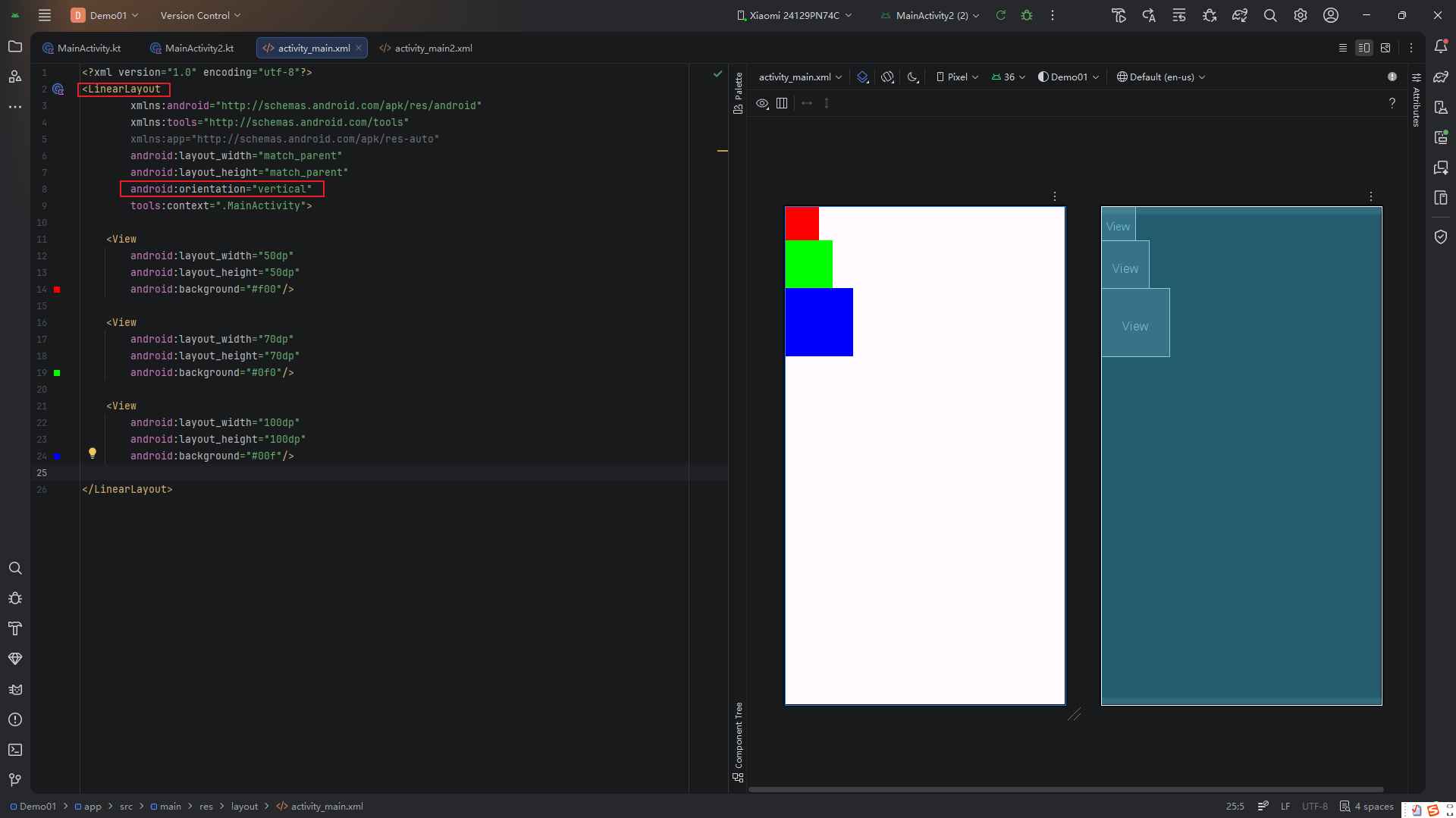Viewport: 1456px width, 818px height.
Task: Click the red color gutter swatch on line 14
Action: [57, 290]
